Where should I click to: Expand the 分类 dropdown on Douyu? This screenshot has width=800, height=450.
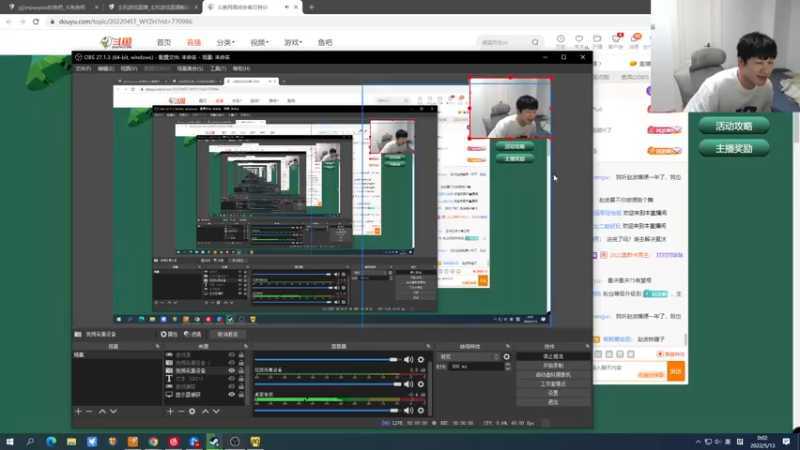[x=226, y=42]
